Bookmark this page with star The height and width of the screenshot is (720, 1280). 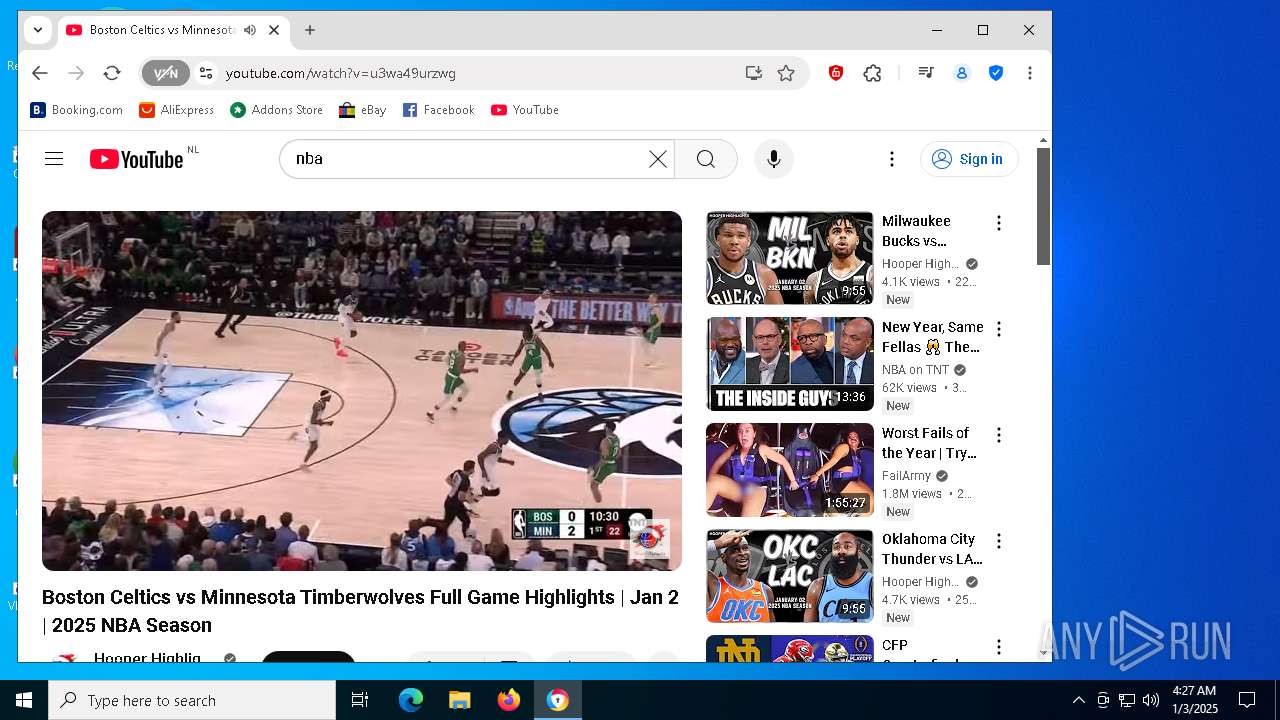click(786, 73)
